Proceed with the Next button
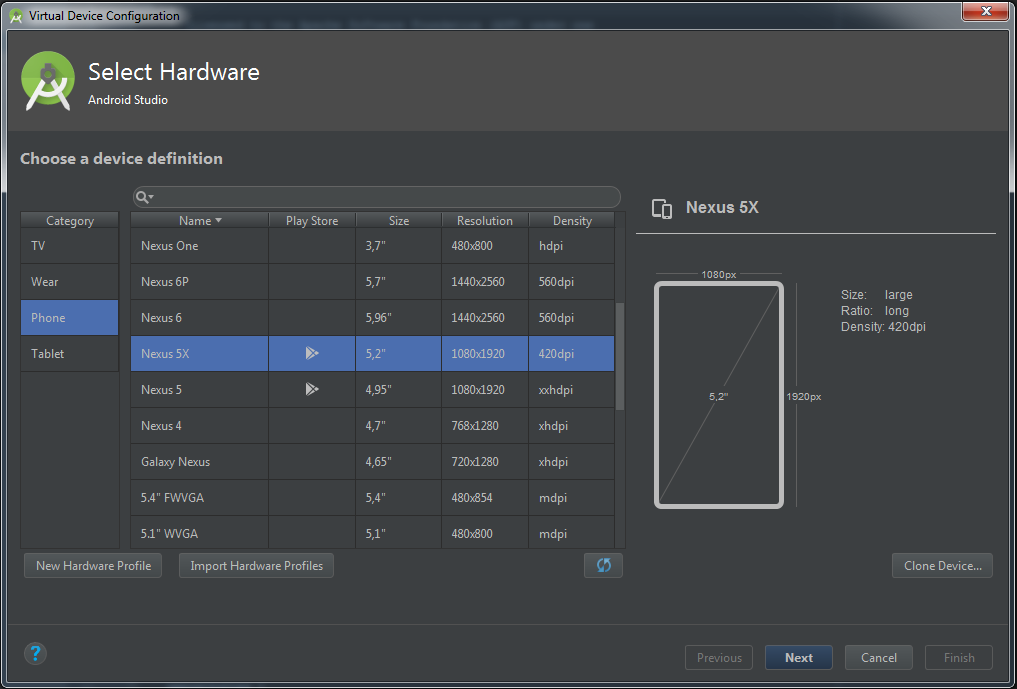Image resolution: width=1017 pixels, height=689 pixels. click(798, 657)
